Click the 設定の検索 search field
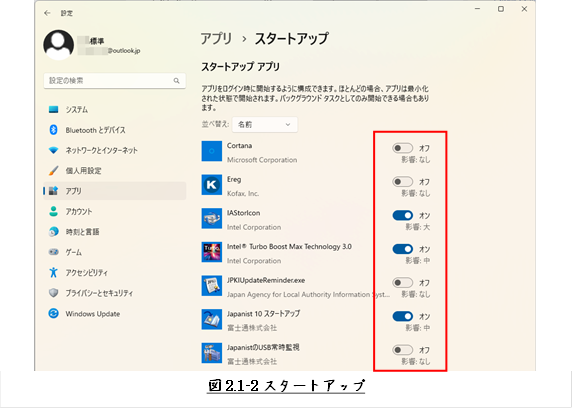Screen dimensions: 572x408 point(115,81)
